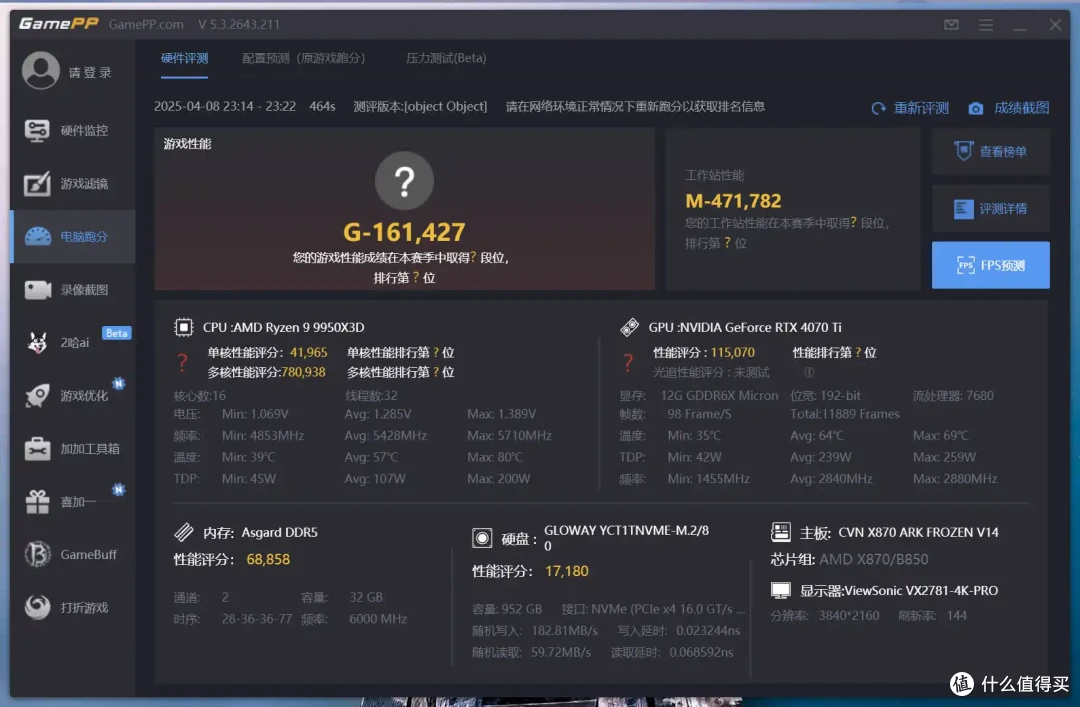Screen dimensions: 1080x707
Task: Open 游戏优化 game optimization sidebar item
Action: click(x=72, y=396)
